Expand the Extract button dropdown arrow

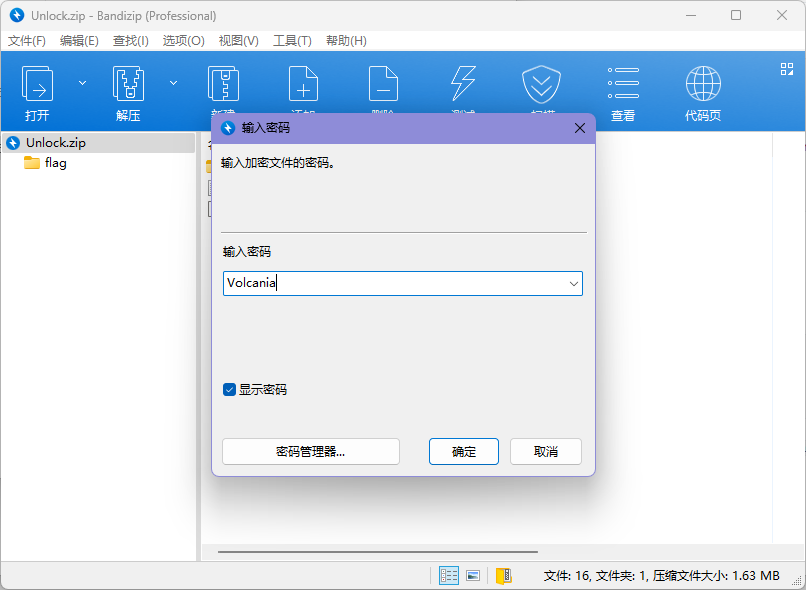point(173,82)
